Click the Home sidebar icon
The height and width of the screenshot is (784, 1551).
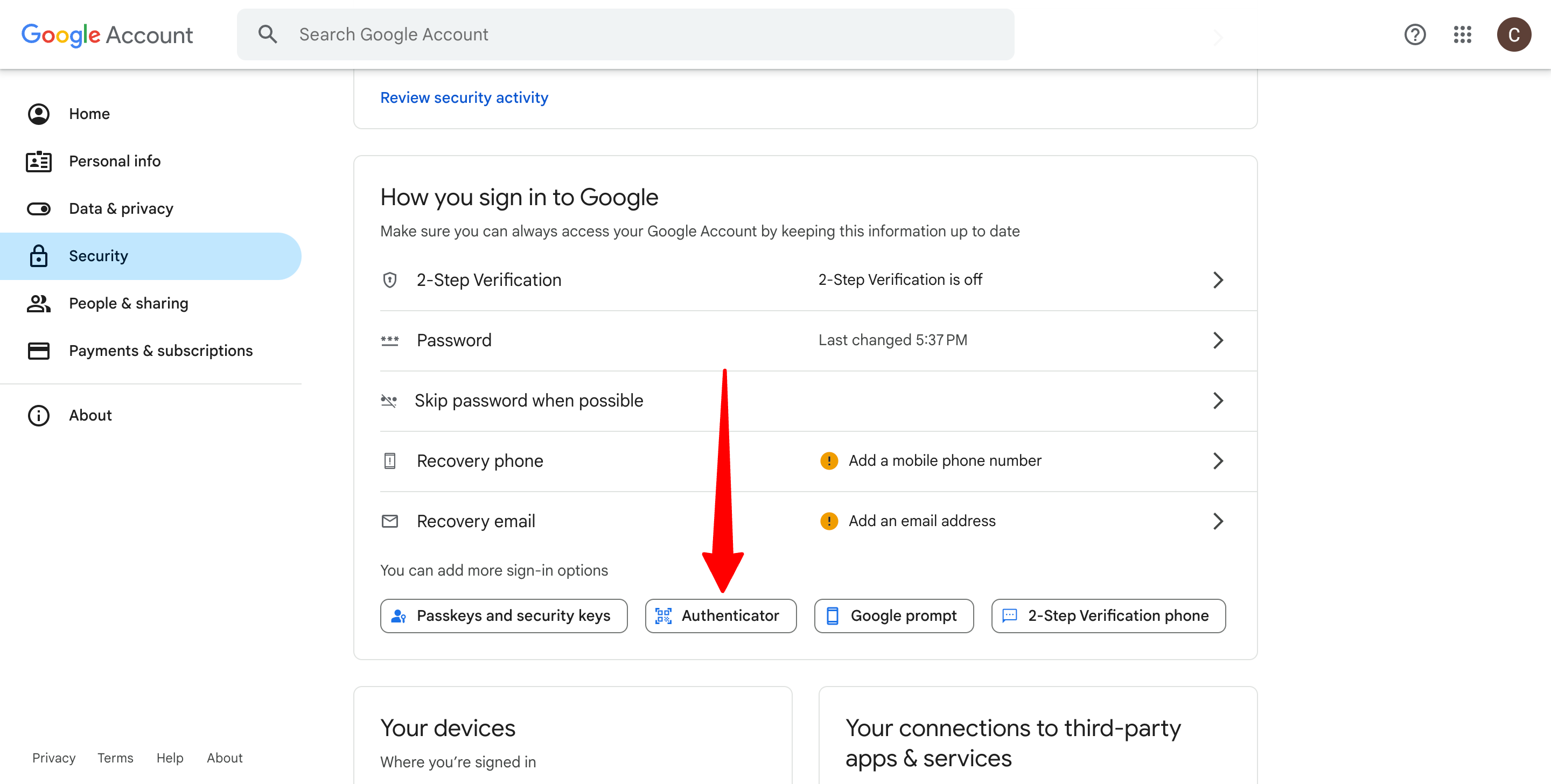tap(39, 114)
